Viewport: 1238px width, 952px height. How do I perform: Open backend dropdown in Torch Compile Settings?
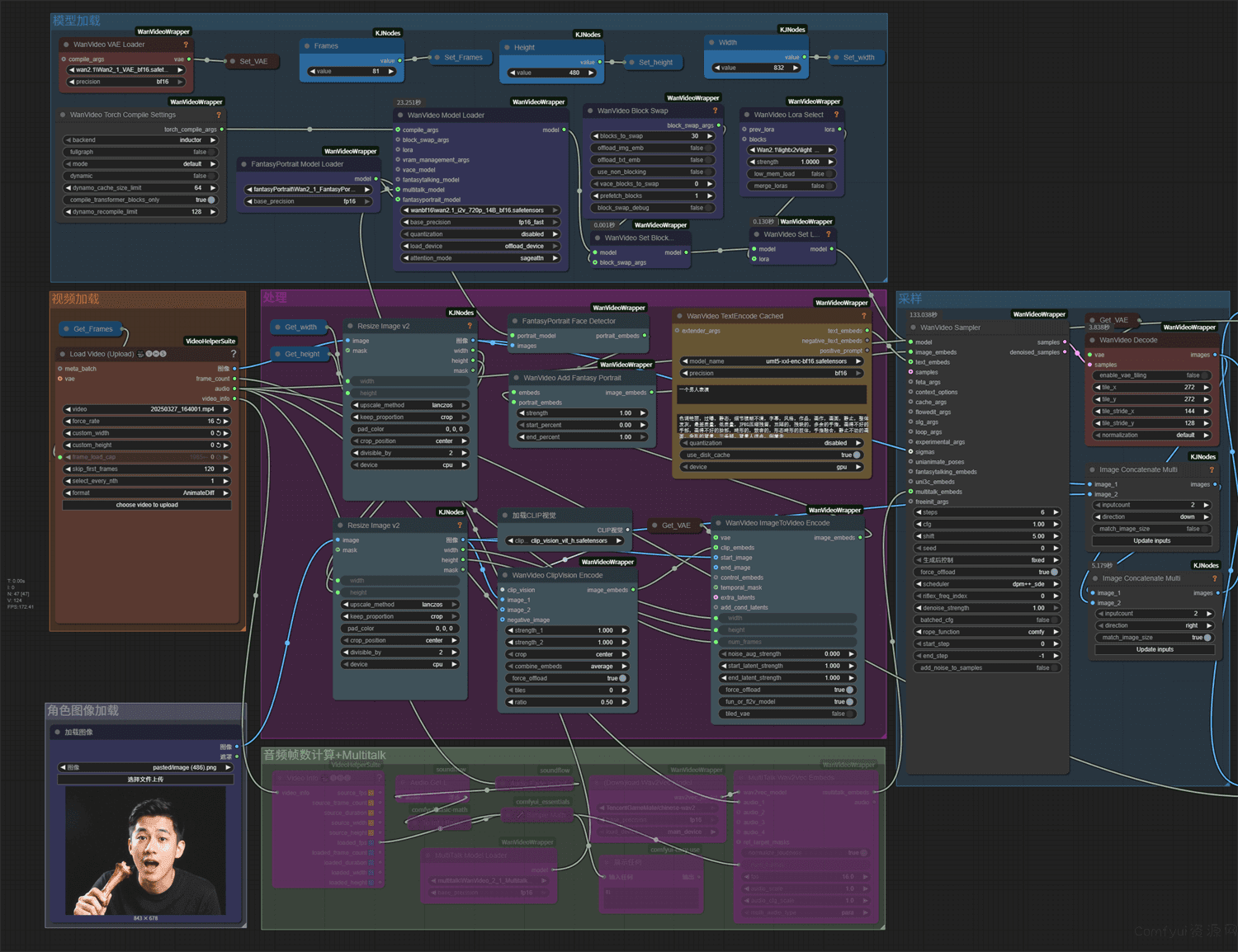click(x=140, y=140)
